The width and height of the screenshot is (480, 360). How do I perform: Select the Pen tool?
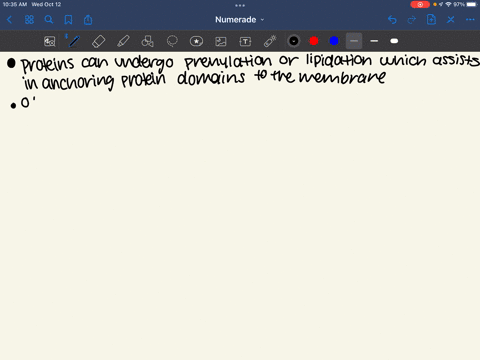[x=74, y=41]
